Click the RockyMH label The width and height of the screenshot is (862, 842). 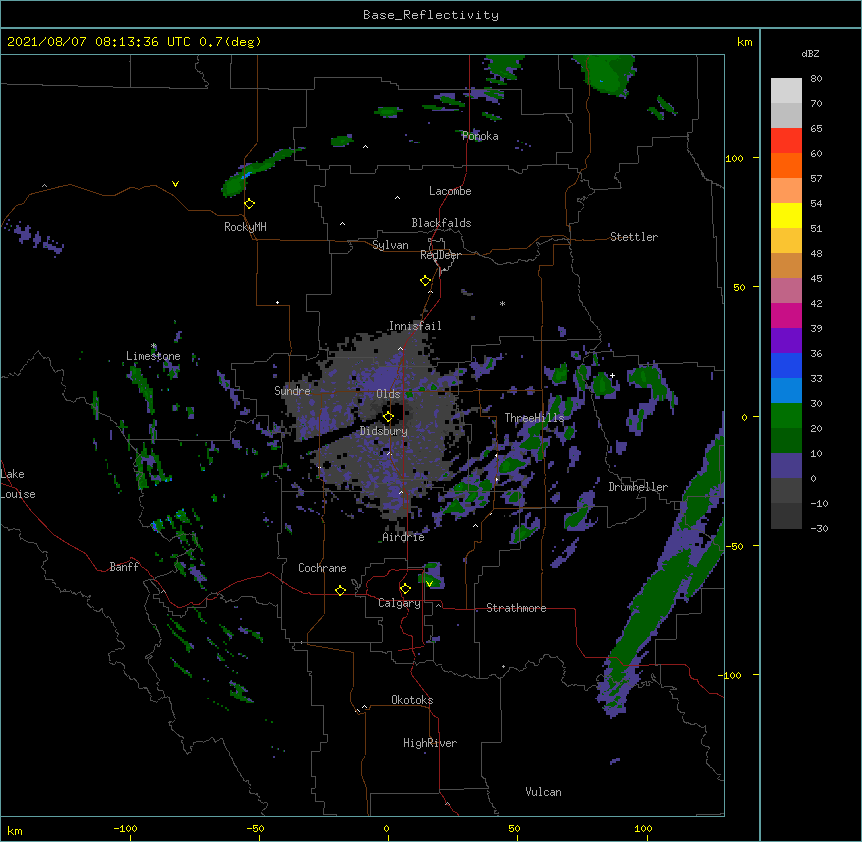245,226
